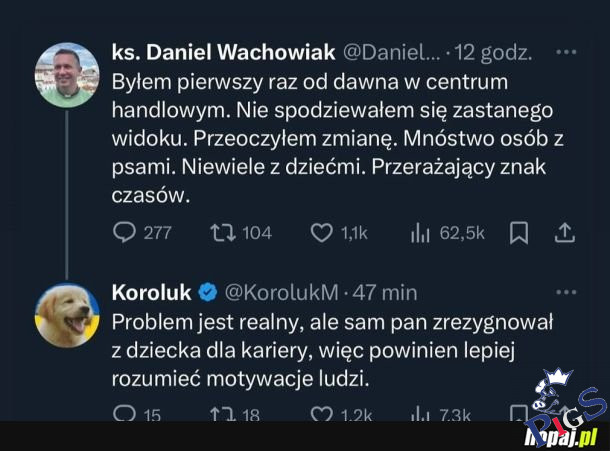View analytics of Koroluk's reply
610x451 pixels.
420,414
